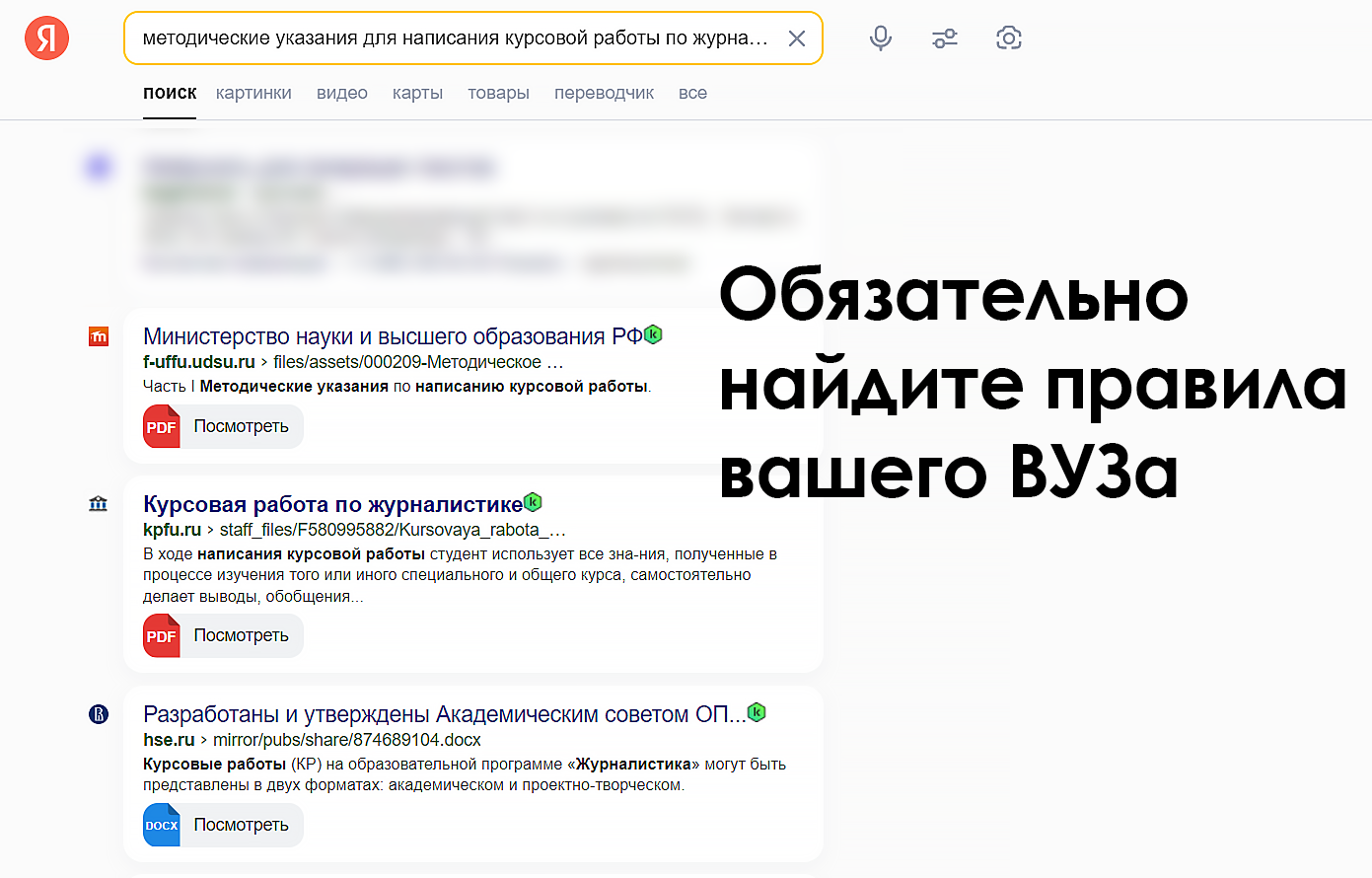Click the kpfu.ru result favicon
This screenshot has height=878, width=1372.
pos(99,504)
